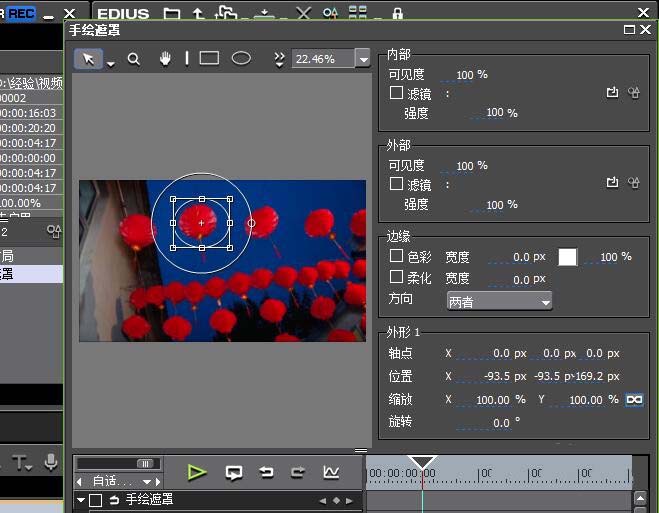Viewport: 659px width, 513px height.
Task: Click the timeline playhead marker
Action: [422, 462]
